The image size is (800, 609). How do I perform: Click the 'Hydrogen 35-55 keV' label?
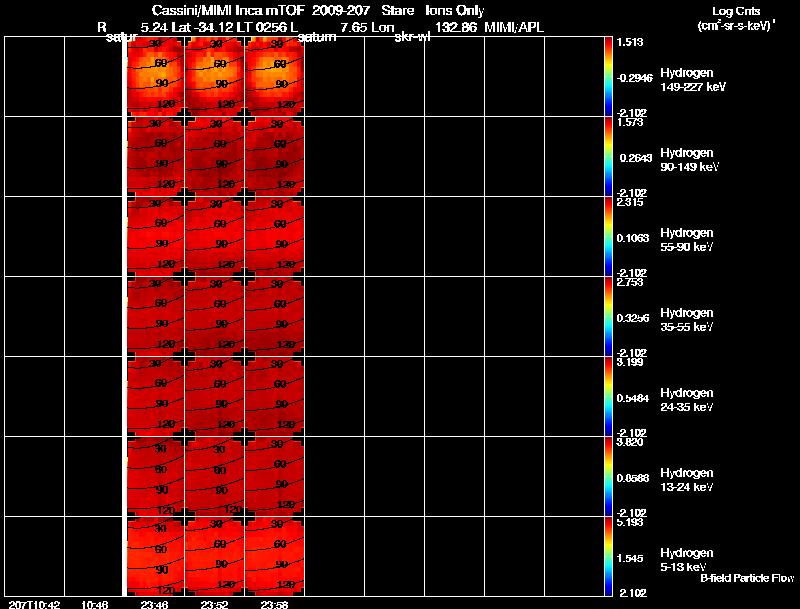tap(687, 320)
